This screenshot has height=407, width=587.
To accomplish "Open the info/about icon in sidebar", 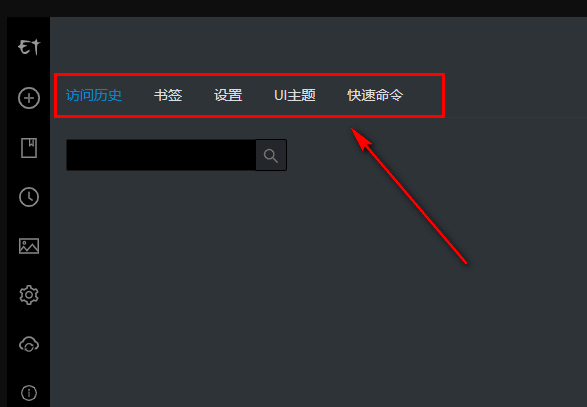I will (29, 393).
